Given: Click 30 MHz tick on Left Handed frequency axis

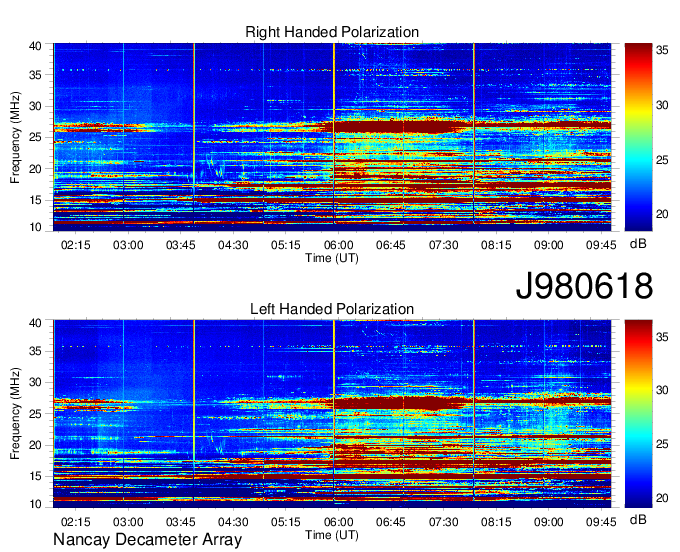Looking at the screenshot, I should pyautogui.click(x=35, y=382).
